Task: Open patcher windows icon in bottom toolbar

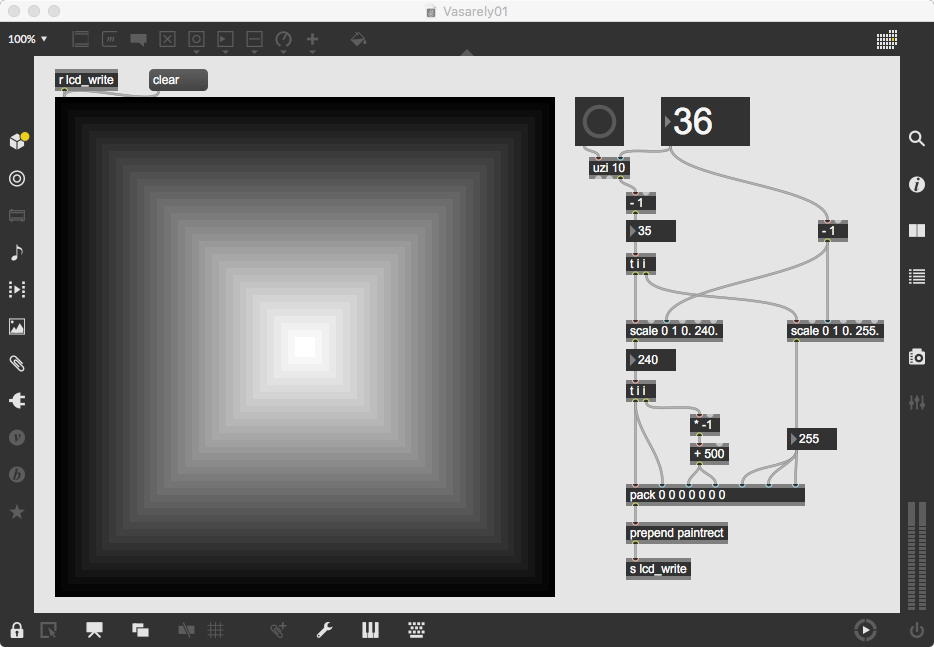Action: click(x=141, y=630)
